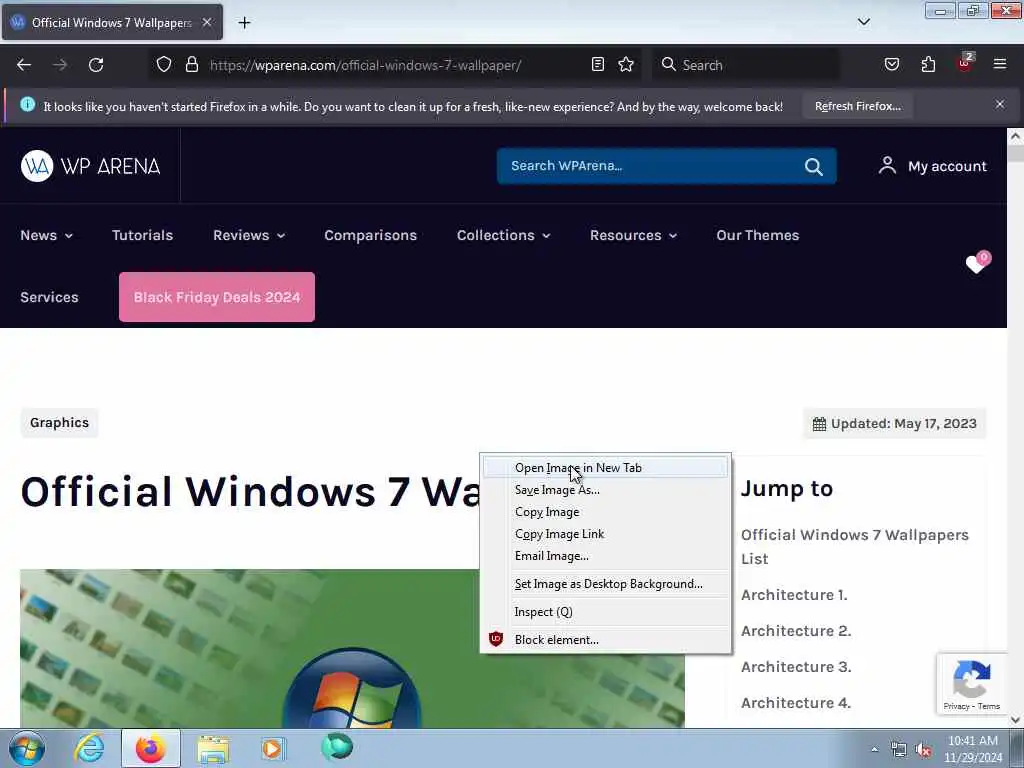Click the WPArena search magnifier icon
The image size is (1024, 768).
814,167
